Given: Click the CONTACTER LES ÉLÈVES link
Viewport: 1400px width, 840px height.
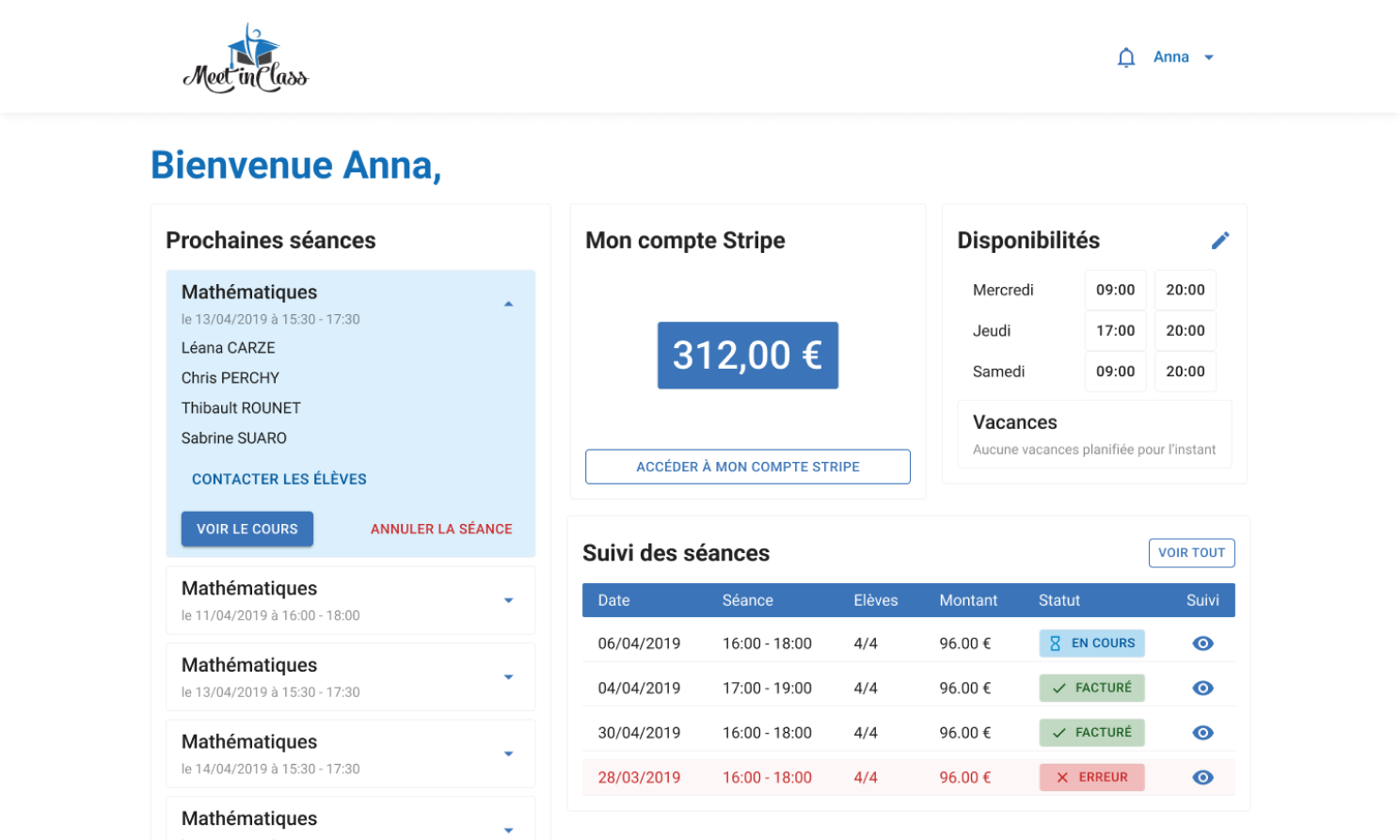Looking at the screenshot, I should pyautogui.click(x=278, y=479).
